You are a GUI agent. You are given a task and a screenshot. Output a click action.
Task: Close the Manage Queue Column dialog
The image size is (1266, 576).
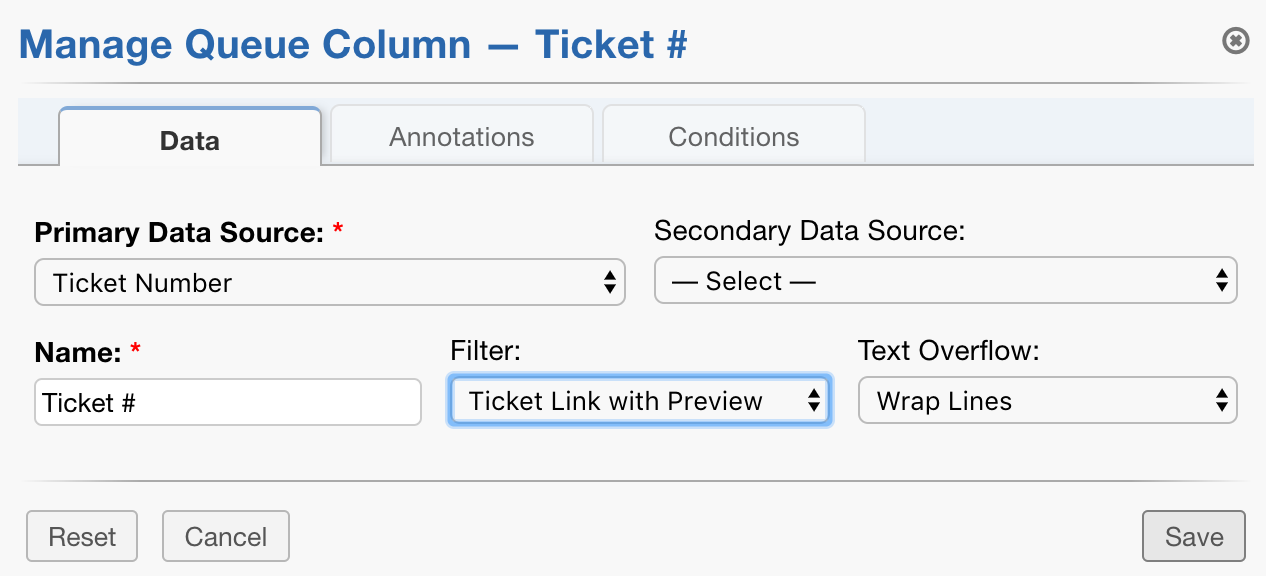click(x=1235, y=41)
